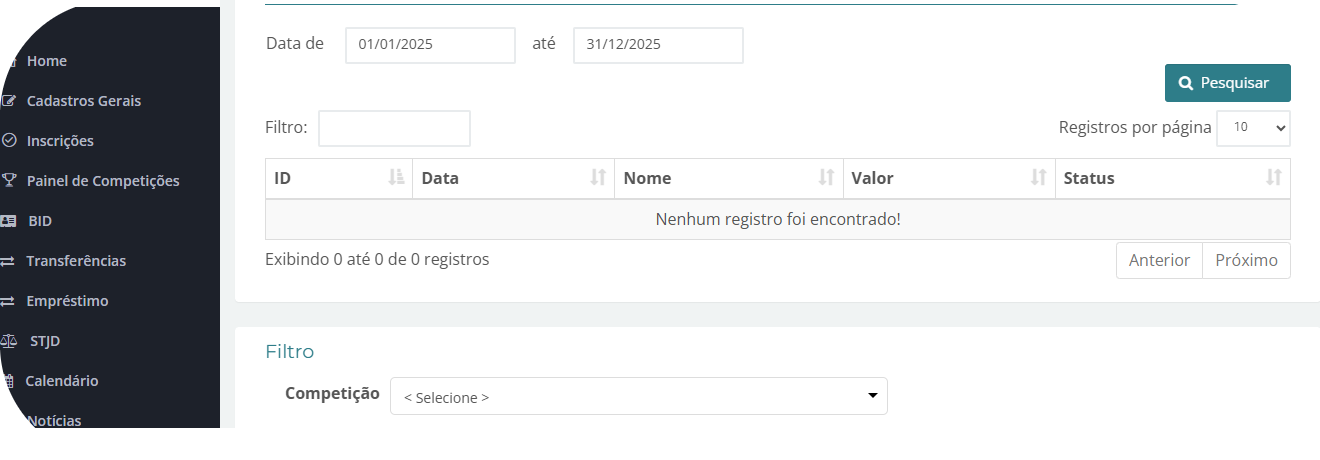
Task: Click the Inscrições checkmark icon
Action: [9, 141]
